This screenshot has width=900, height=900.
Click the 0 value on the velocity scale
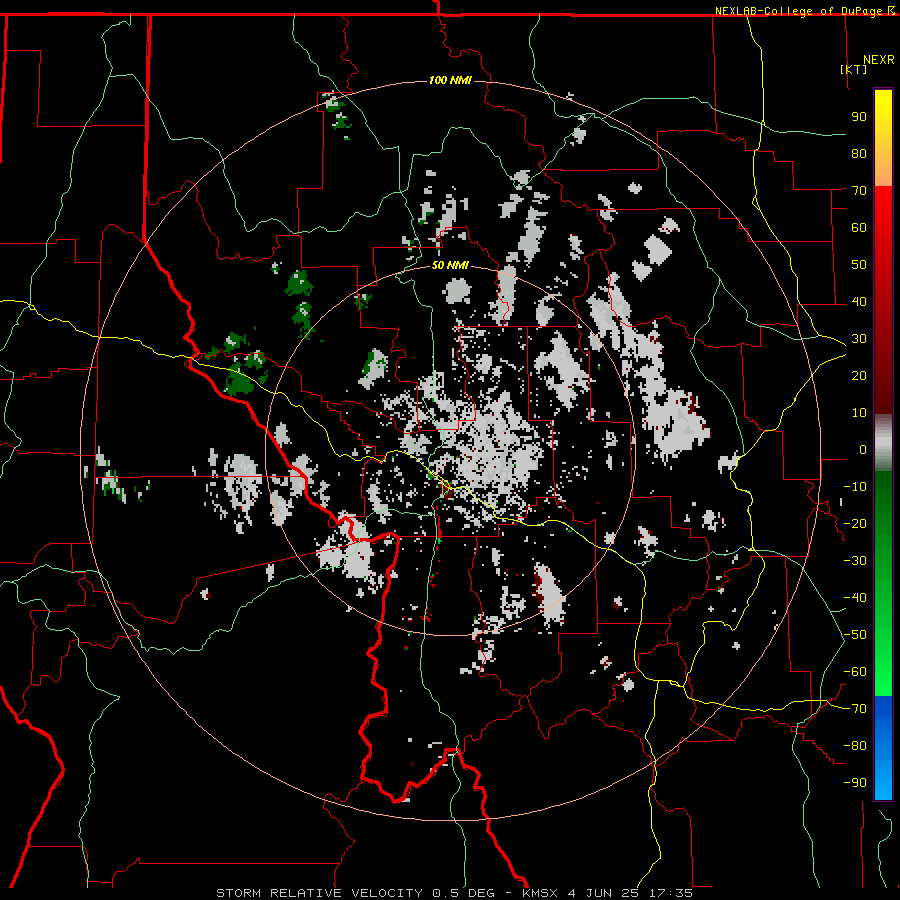pos(863,449)
